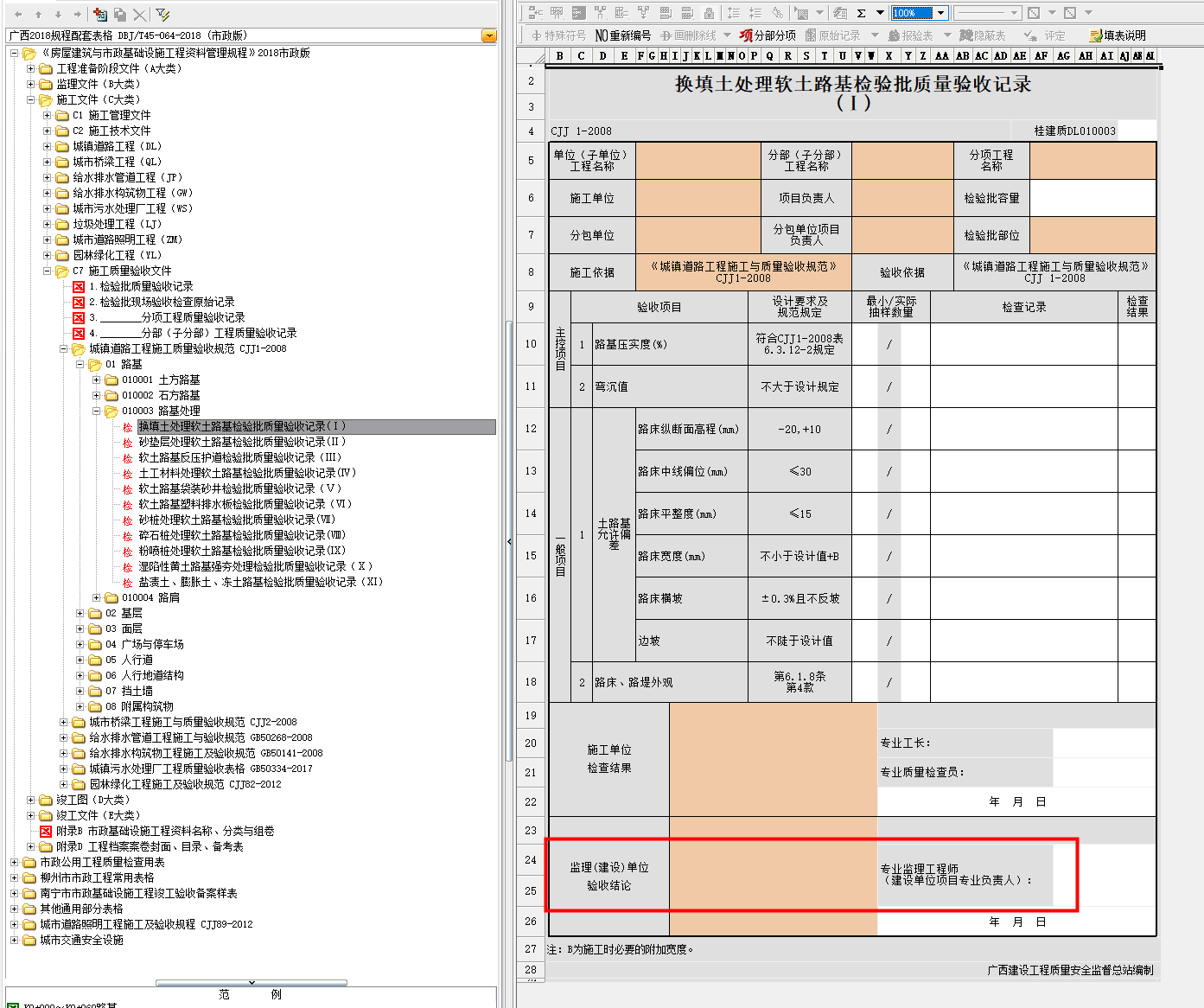
Task: Open the template set orange dropdown button
Action: click(489, 35)
